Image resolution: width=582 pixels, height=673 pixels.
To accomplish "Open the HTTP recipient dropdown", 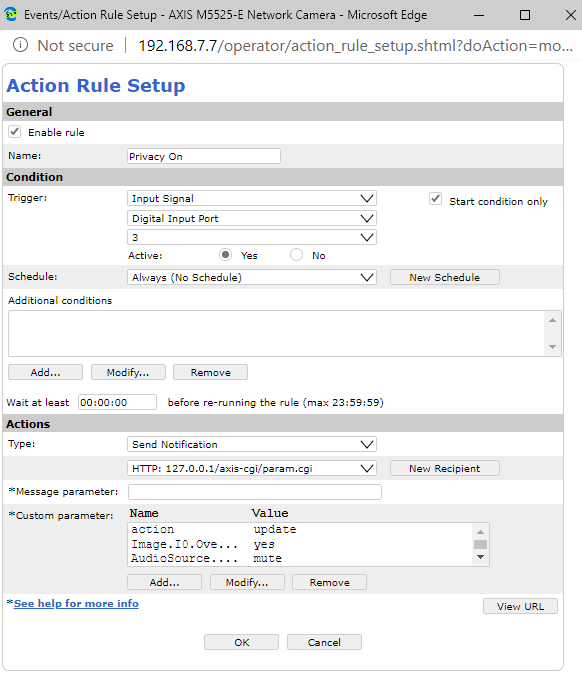I will 252,468.
